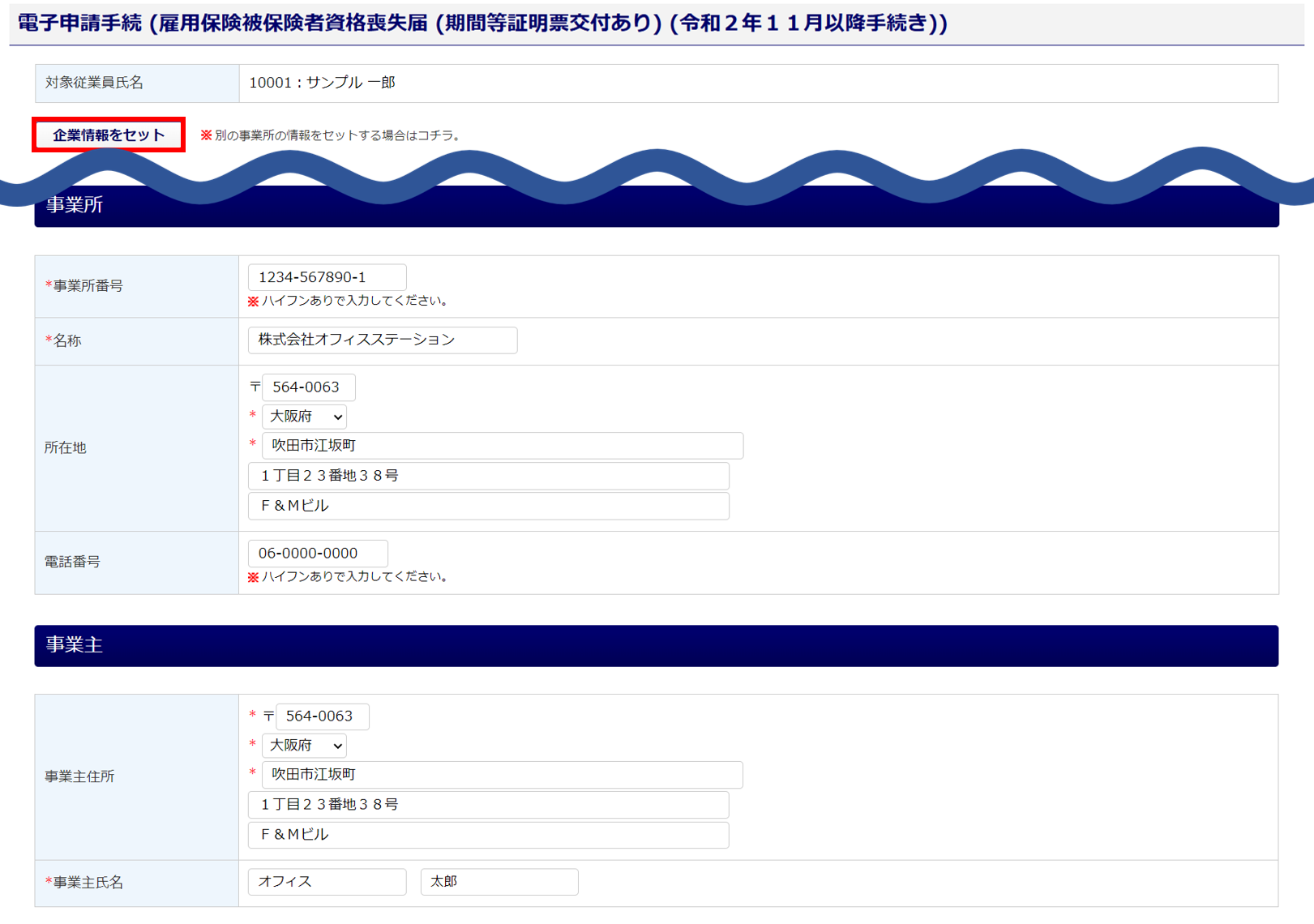Click the 対象従業員氏名 label
1314x924 pixels.
[x=94, y=83]
